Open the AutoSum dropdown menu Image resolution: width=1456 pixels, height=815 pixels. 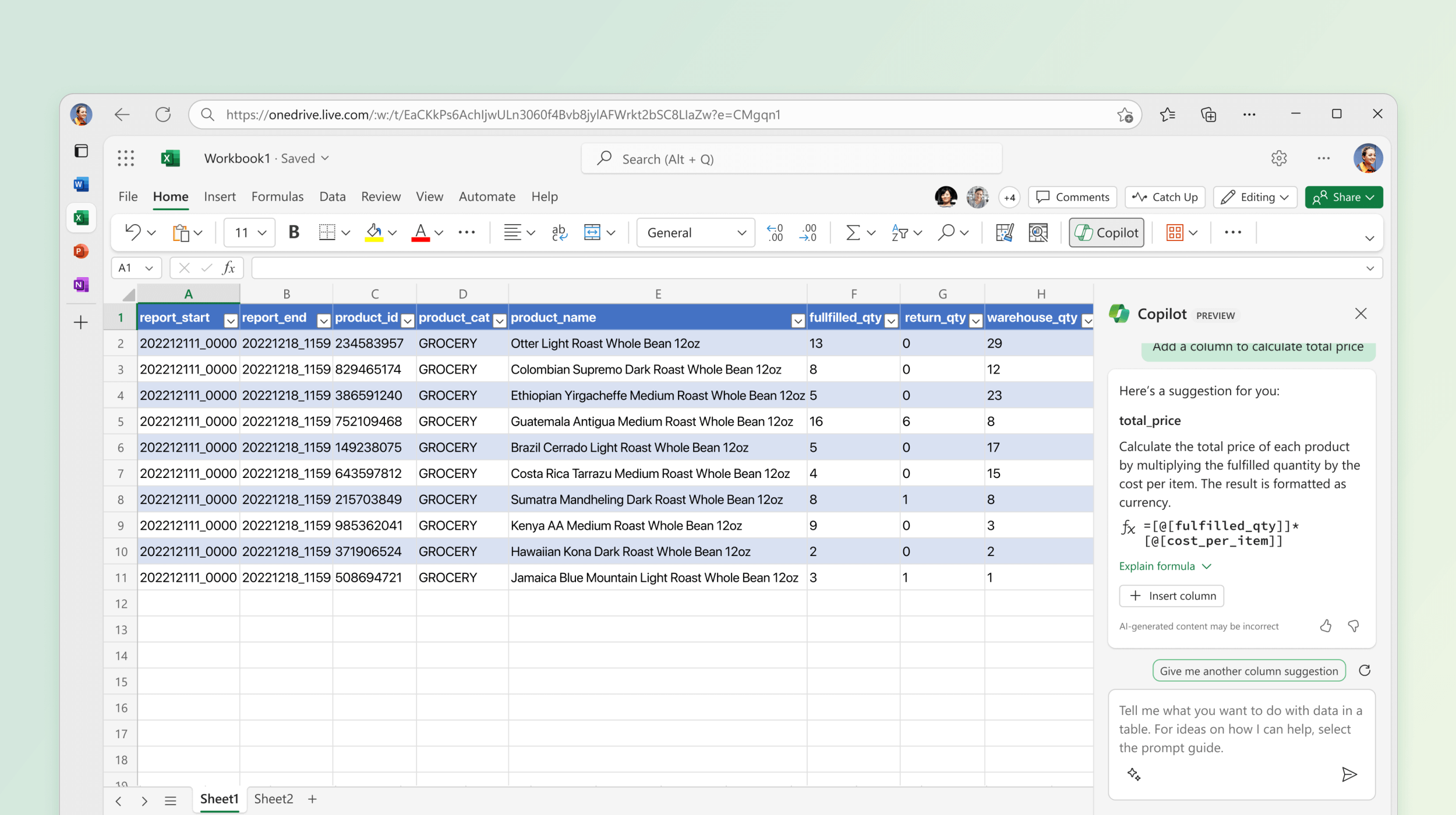pos(870,232)
